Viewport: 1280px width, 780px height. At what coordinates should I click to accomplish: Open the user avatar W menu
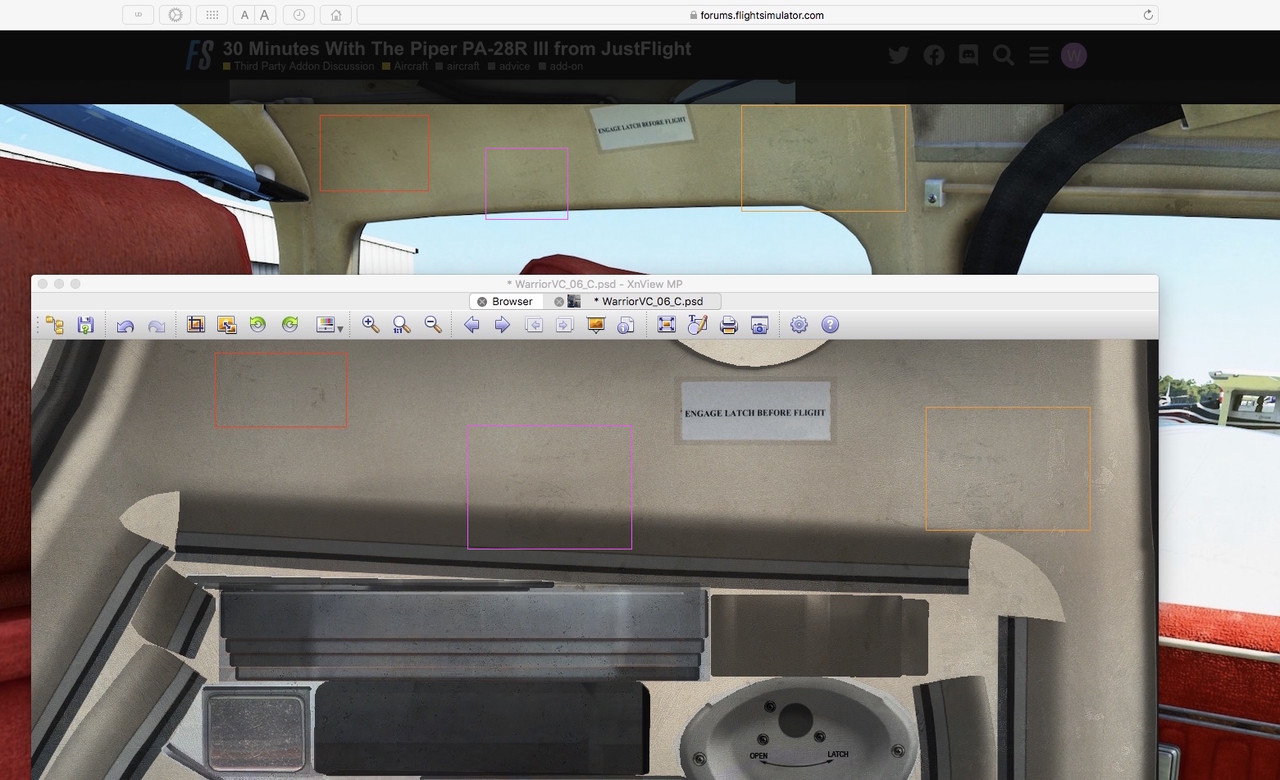click(1073, 55)
